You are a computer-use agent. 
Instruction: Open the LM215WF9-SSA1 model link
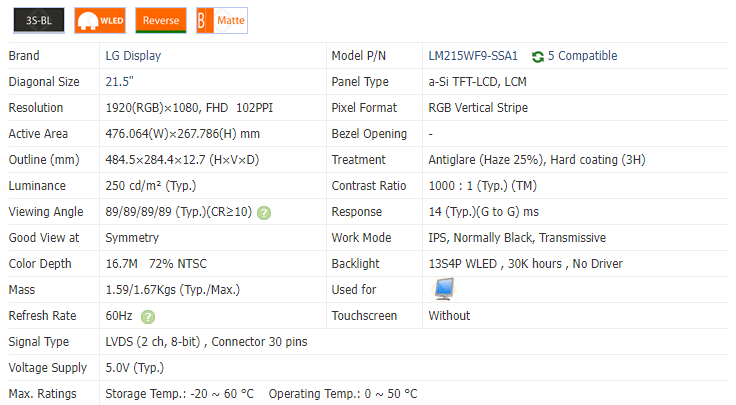point(473,56)
